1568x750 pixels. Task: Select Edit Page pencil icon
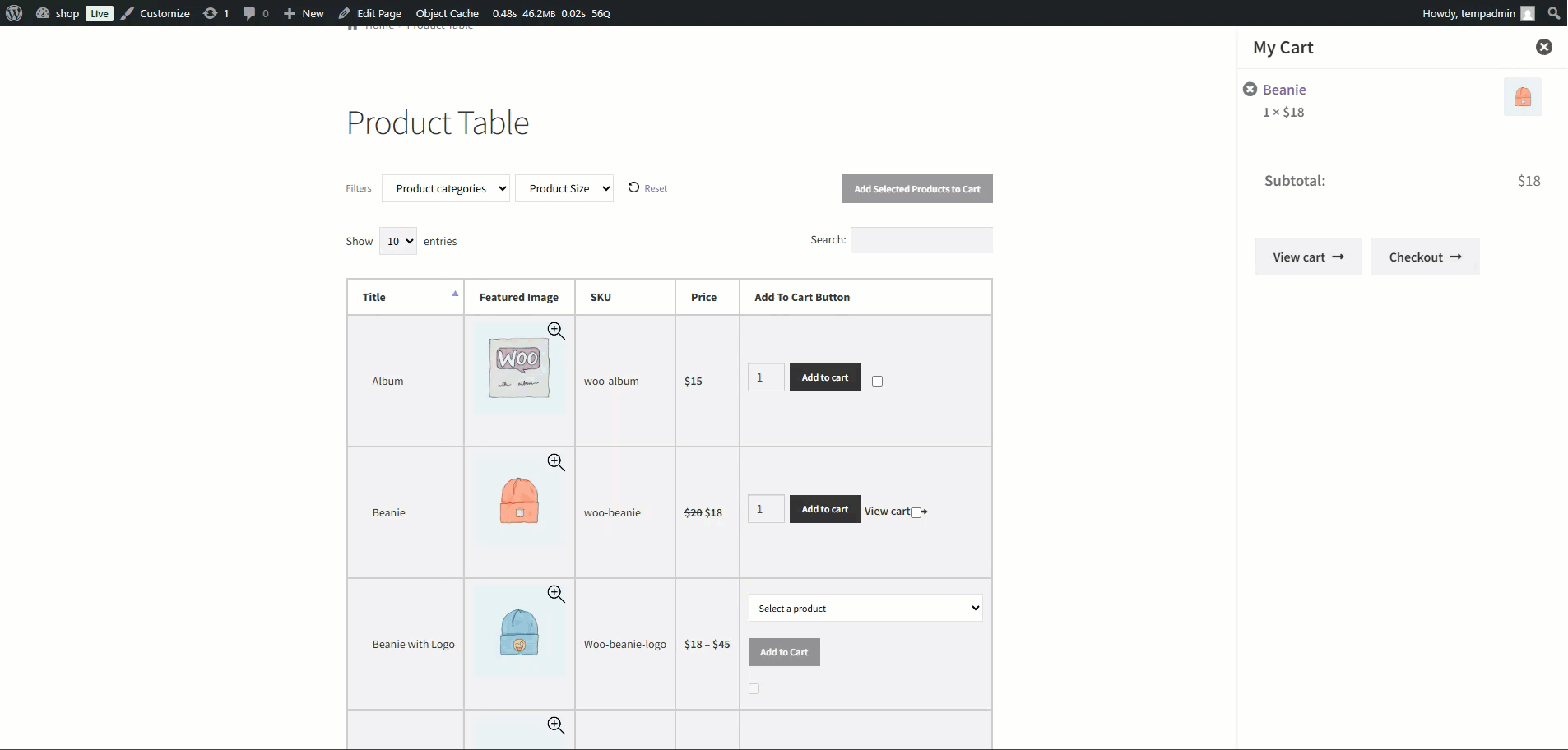pyautogui.click(x=344, y=13)
